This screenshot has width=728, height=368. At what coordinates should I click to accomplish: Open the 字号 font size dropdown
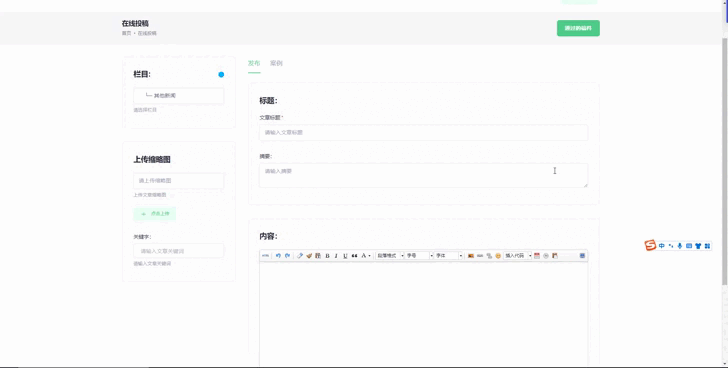tap(419, 256)
